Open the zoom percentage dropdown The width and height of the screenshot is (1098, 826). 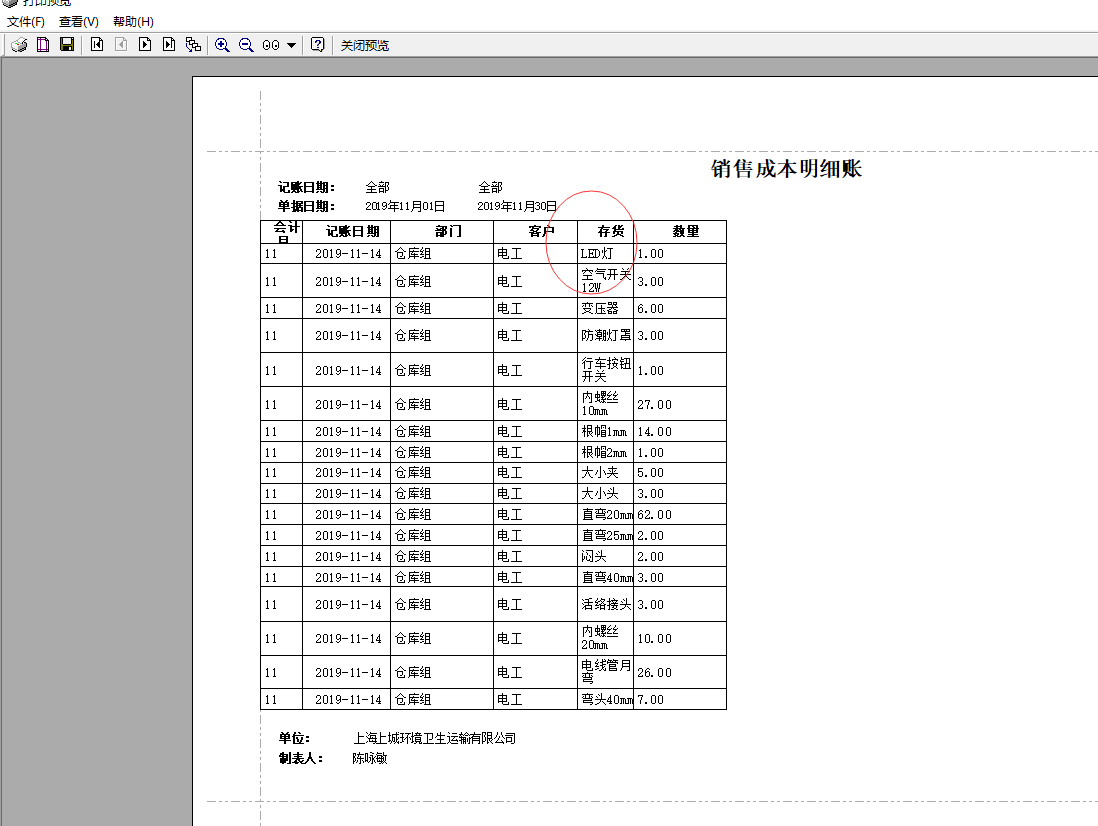tap(291, 46)
